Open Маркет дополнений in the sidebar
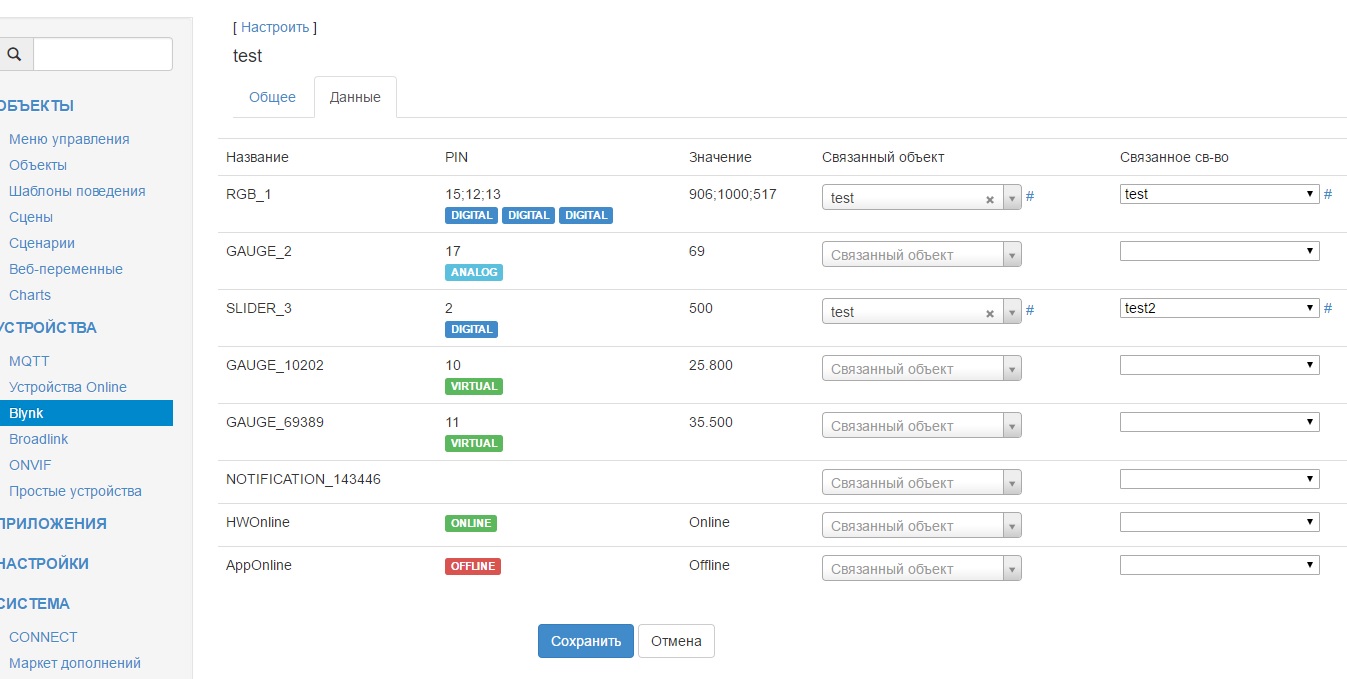The width and height of the screenshot is (1347, 679). pyautogui.click(x=75, y=663)
